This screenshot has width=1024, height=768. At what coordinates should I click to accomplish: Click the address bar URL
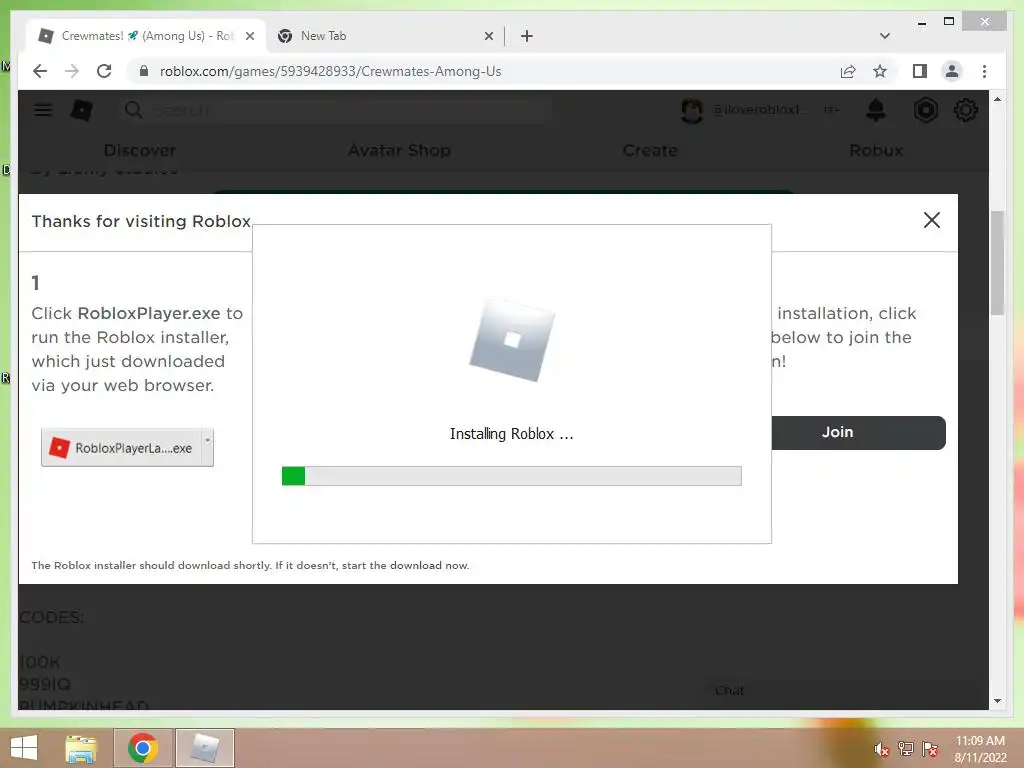330,71
